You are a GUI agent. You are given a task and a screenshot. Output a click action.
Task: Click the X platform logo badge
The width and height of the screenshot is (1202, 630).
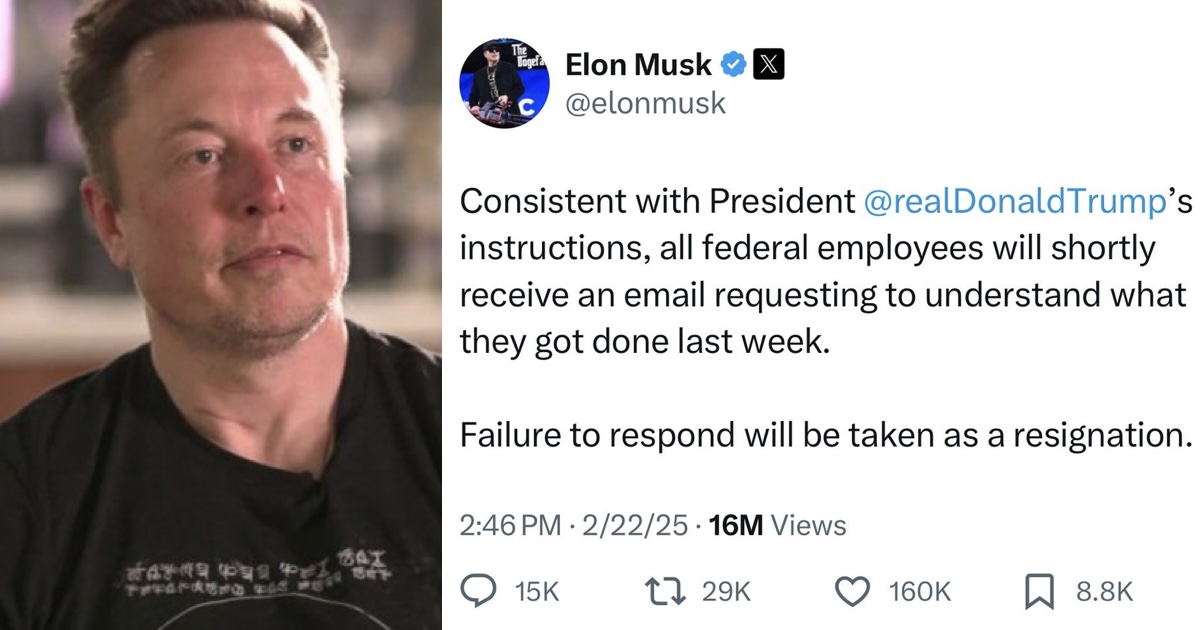[x=770, y=63]
